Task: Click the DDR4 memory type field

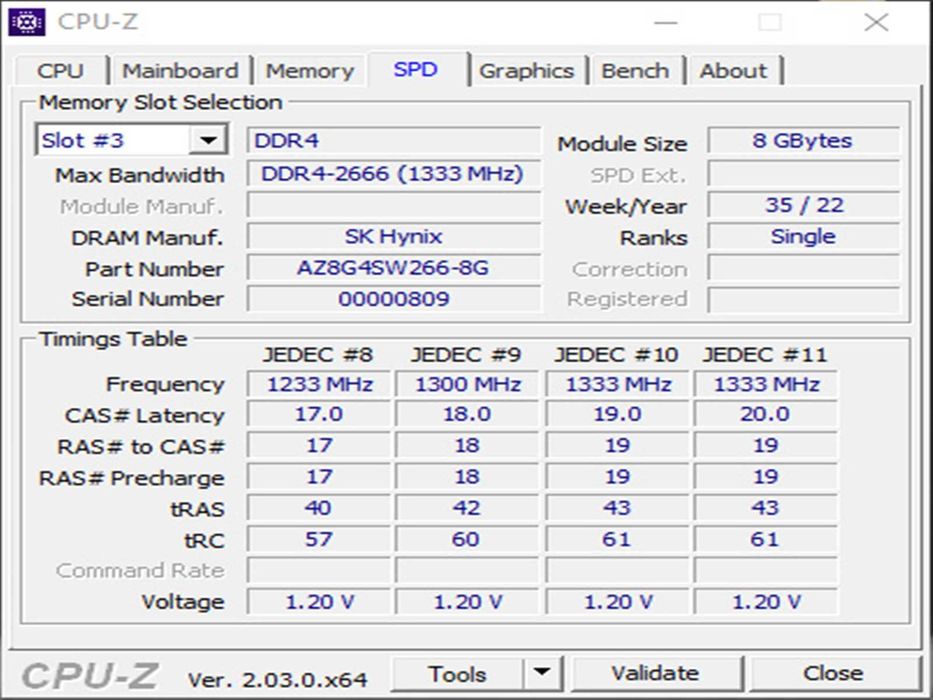Action: coord(394,140)
